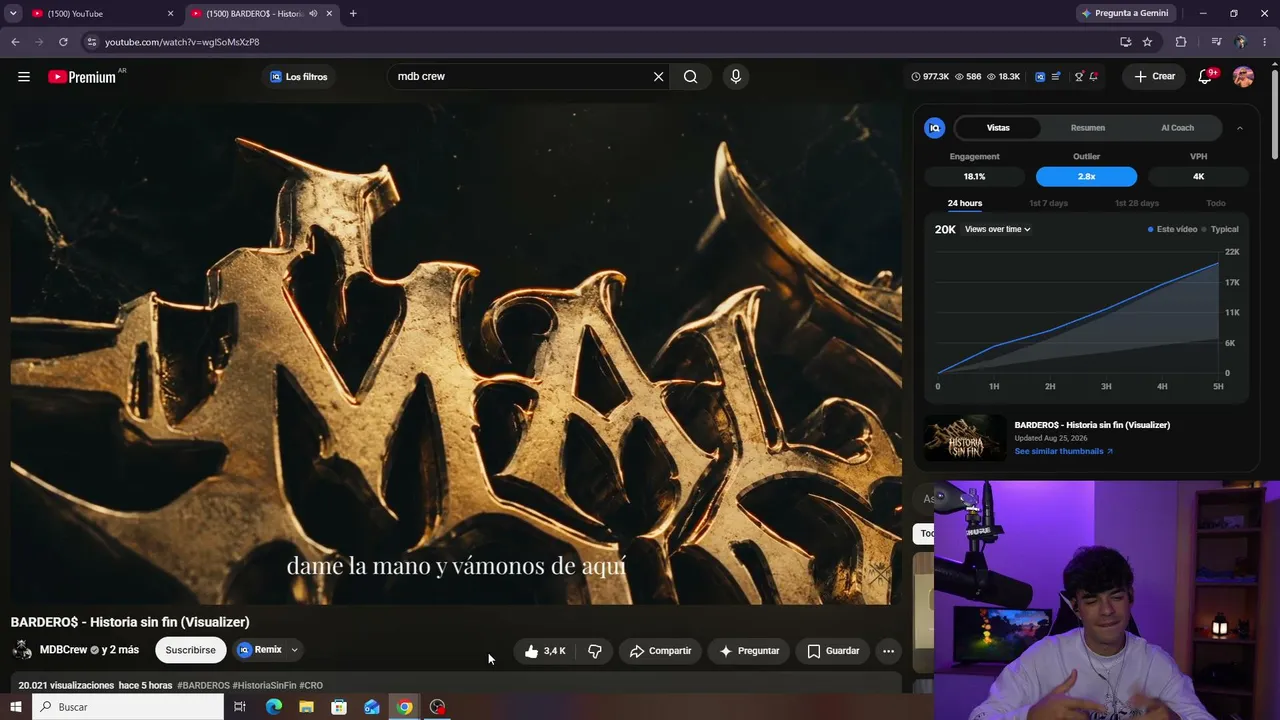Click the #BARDEROS hashtag link
Viewport: 1280px width, 720px height.
[203, 686]
